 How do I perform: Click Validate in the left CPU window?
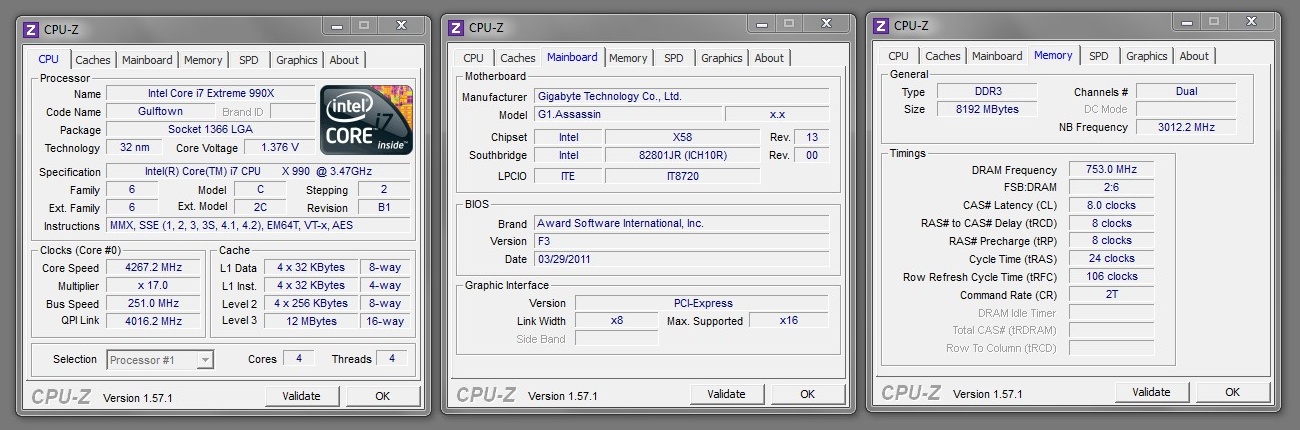302,396
